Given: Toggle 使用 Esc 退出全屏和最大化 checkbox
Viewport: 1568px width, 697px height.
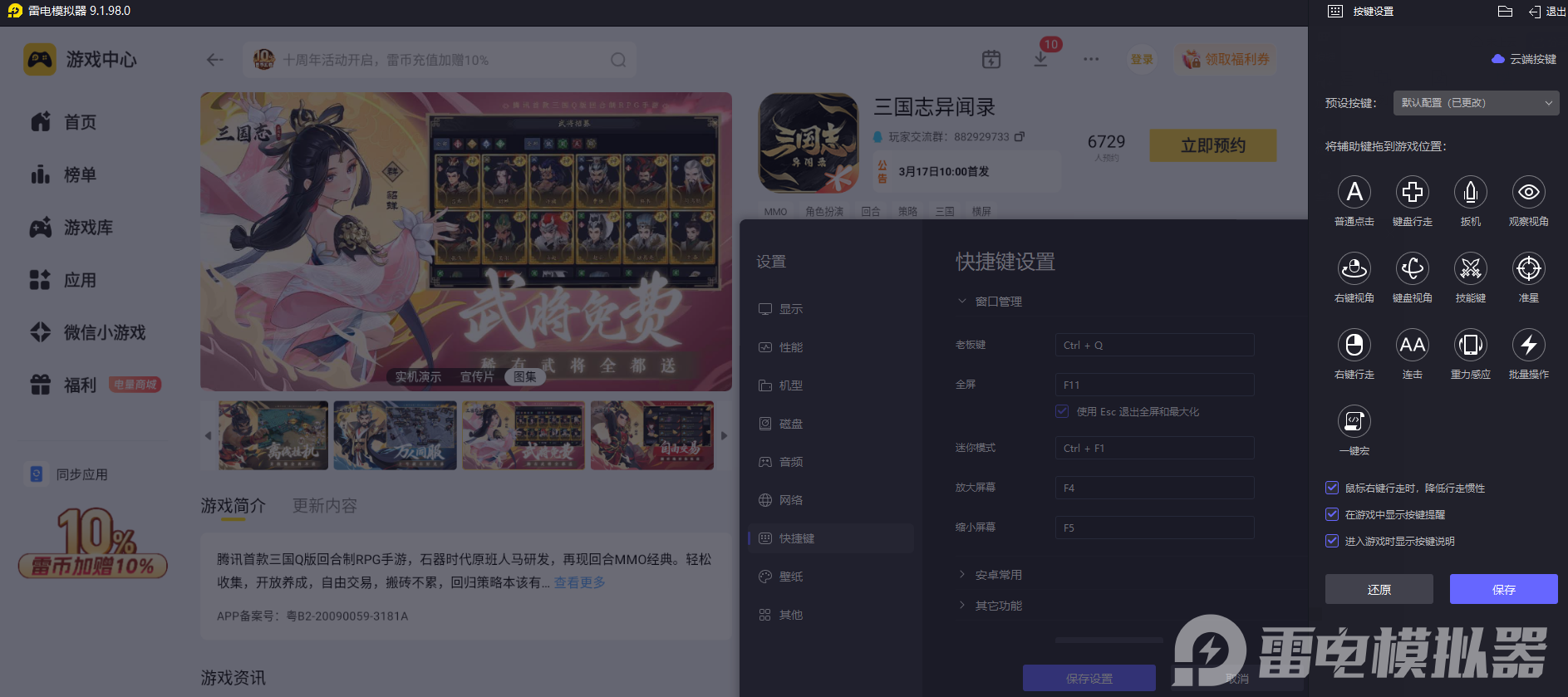Looking at the screenshot, I should tap(1062, 411).
